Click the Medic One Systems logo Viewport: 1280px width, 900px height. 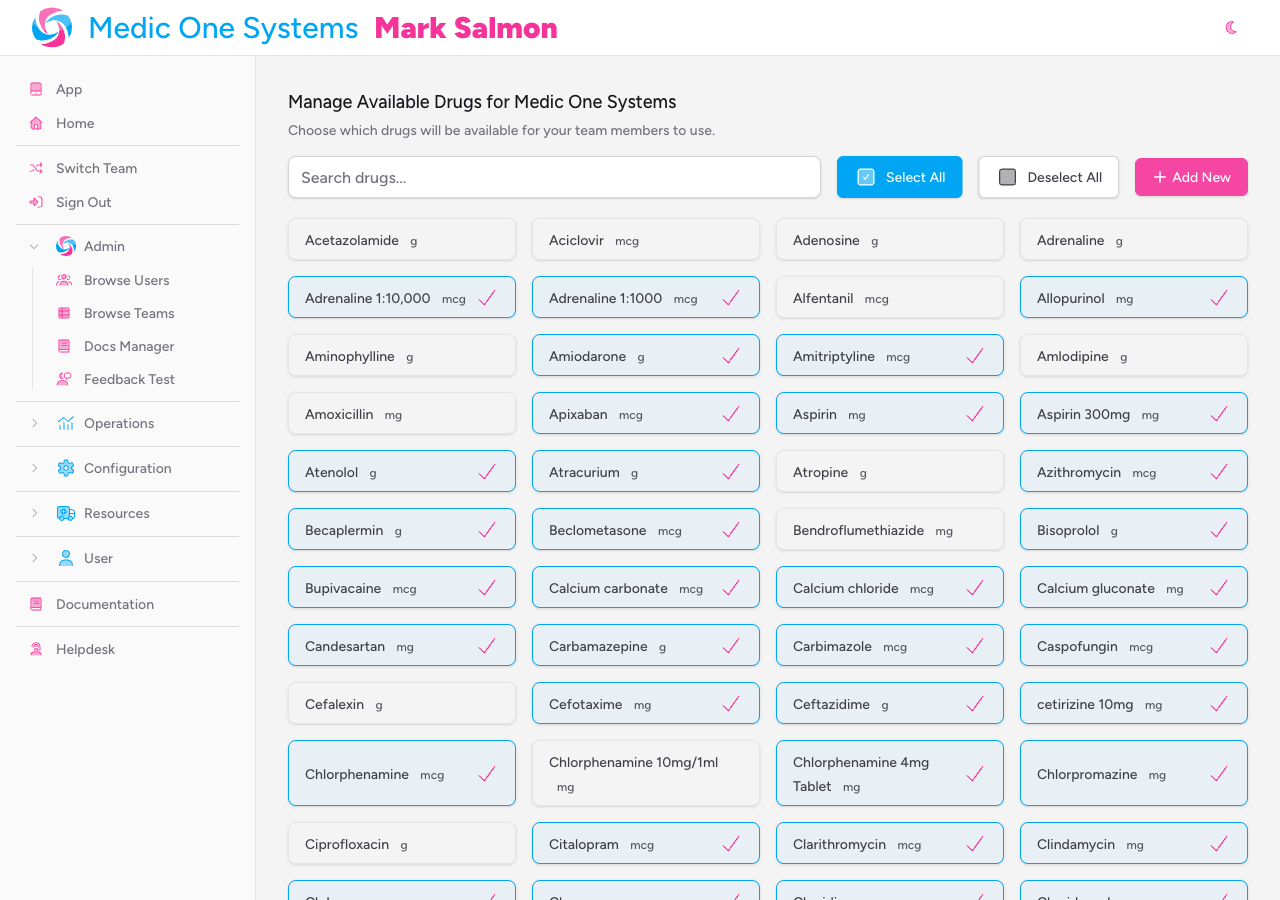50,27
